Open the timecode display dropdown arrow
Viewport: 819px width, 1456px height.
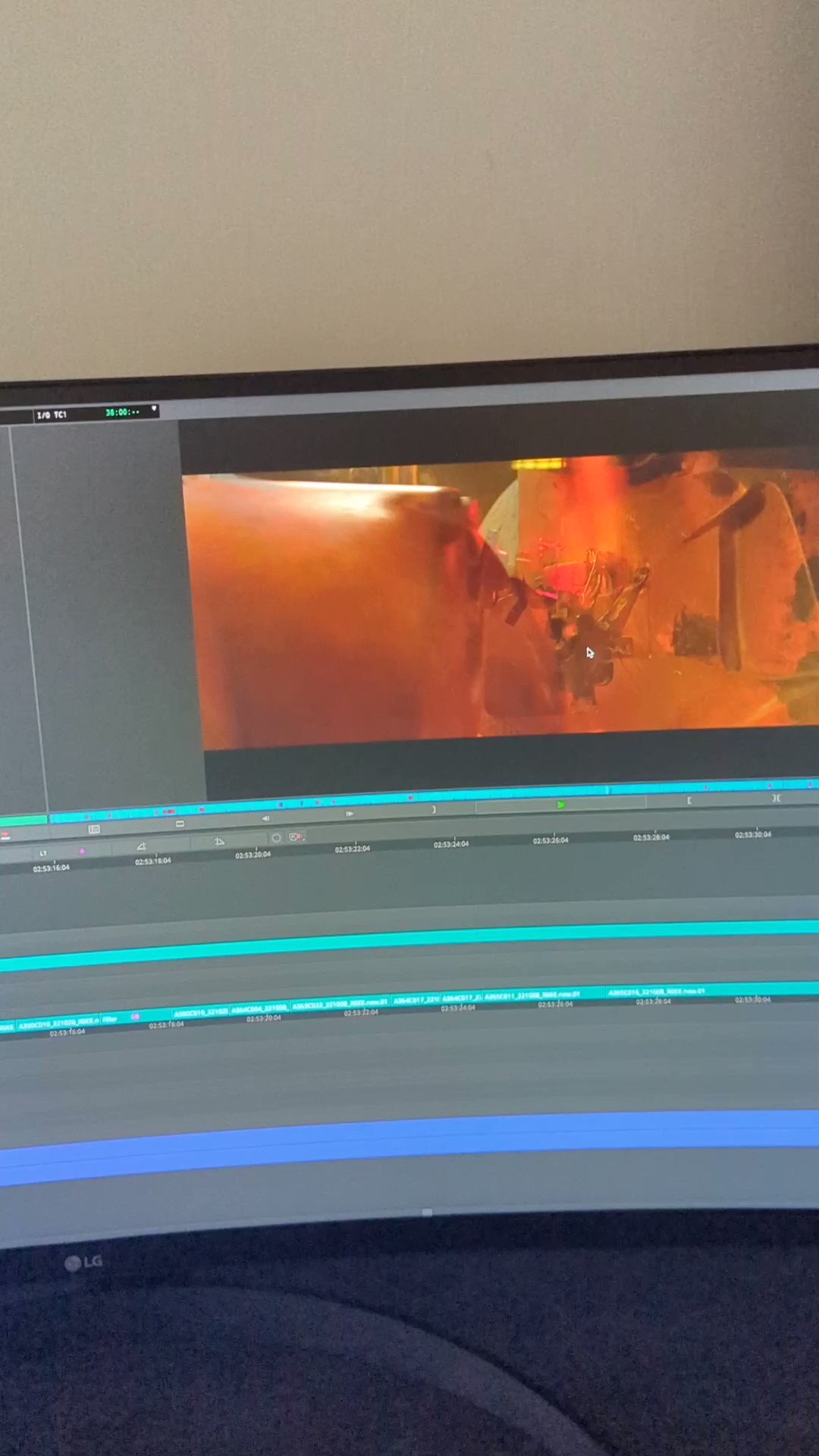pyautogui.click(x=154, y=409)
